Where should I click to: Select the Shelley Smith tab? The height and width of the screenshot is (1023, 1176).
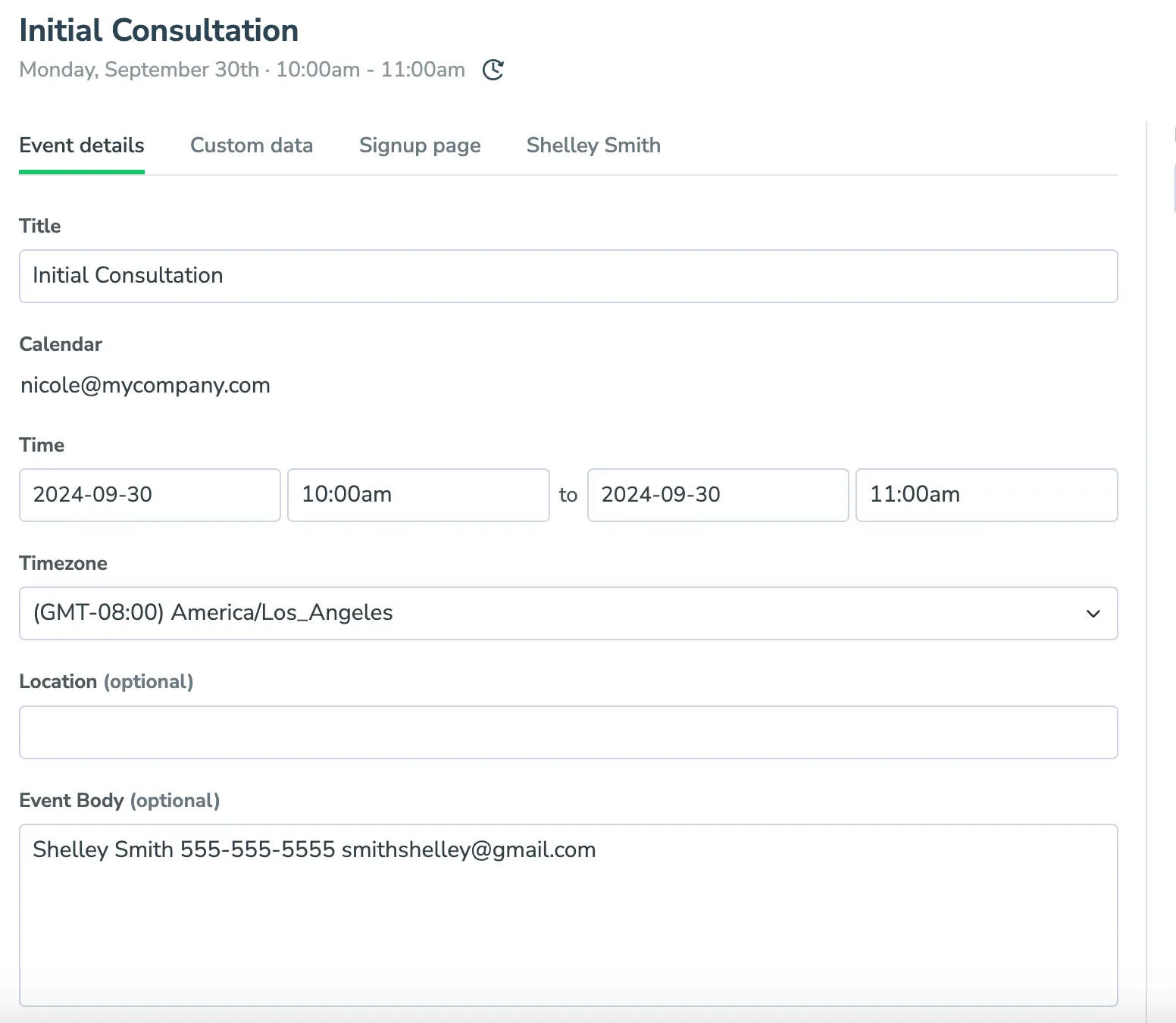pos(593,145)
